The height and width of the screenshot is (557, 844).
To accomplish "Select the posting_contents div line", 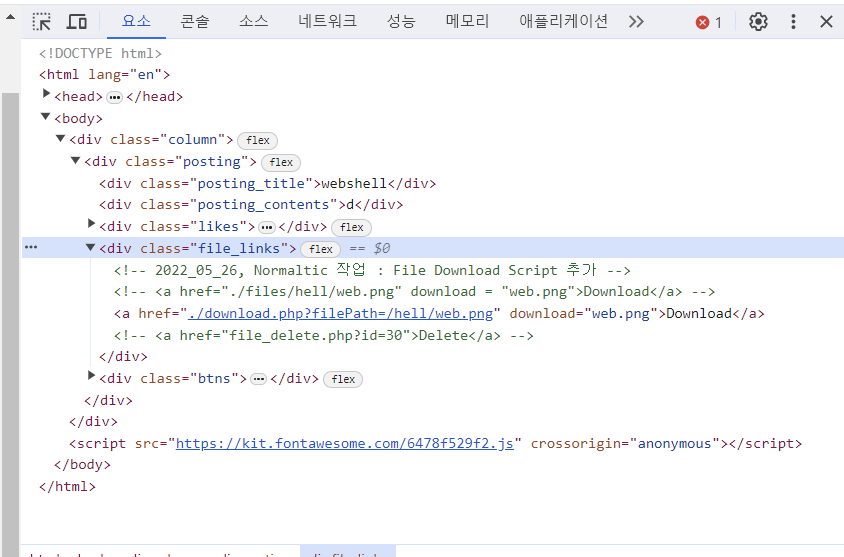I will (251, 205).
